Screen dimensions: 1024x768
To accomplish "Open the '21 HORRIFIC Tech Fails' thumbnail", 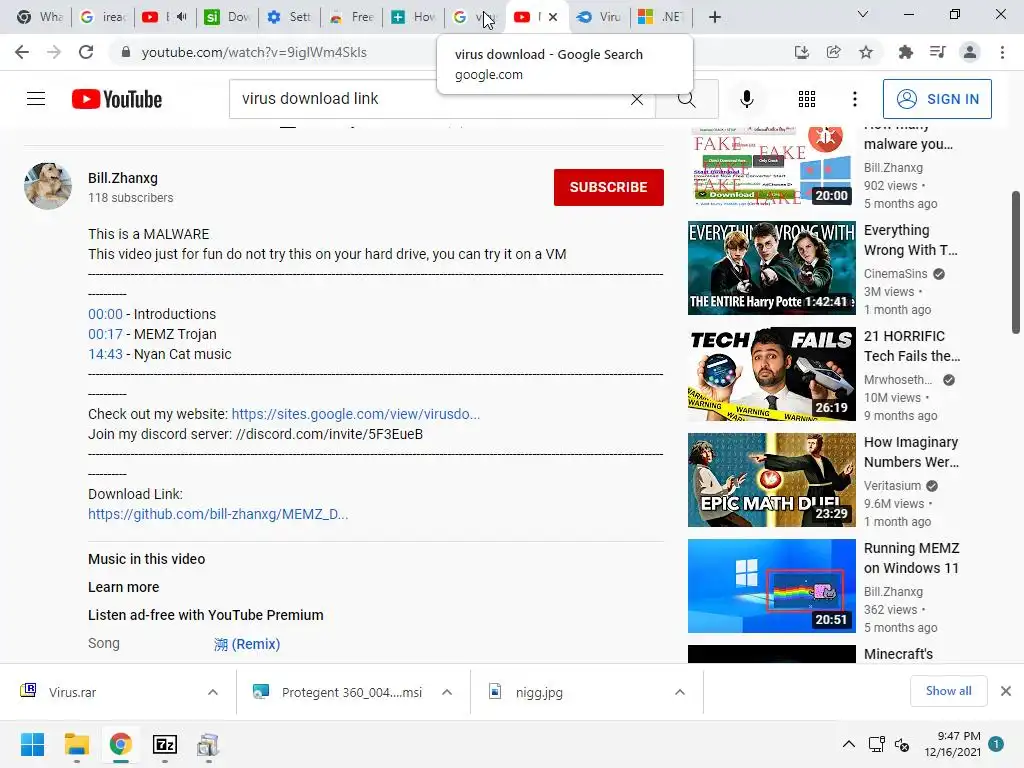I will click(x=771, y=374).
